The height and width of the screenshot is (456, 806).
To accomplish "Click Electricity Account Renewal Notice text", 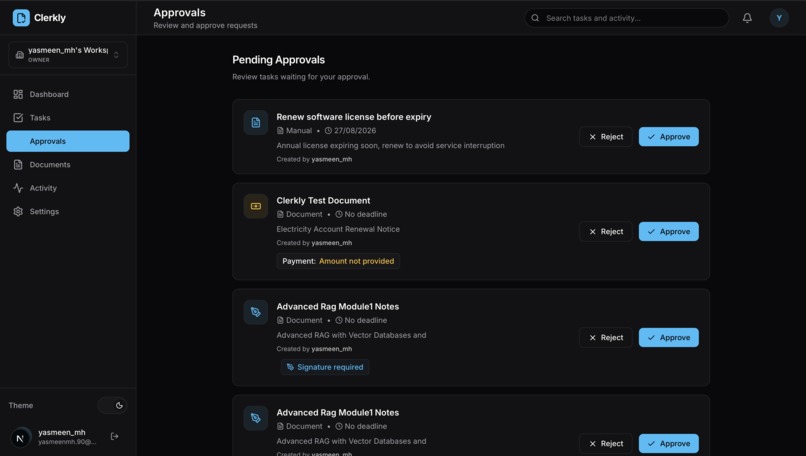I will pos(338,229).
